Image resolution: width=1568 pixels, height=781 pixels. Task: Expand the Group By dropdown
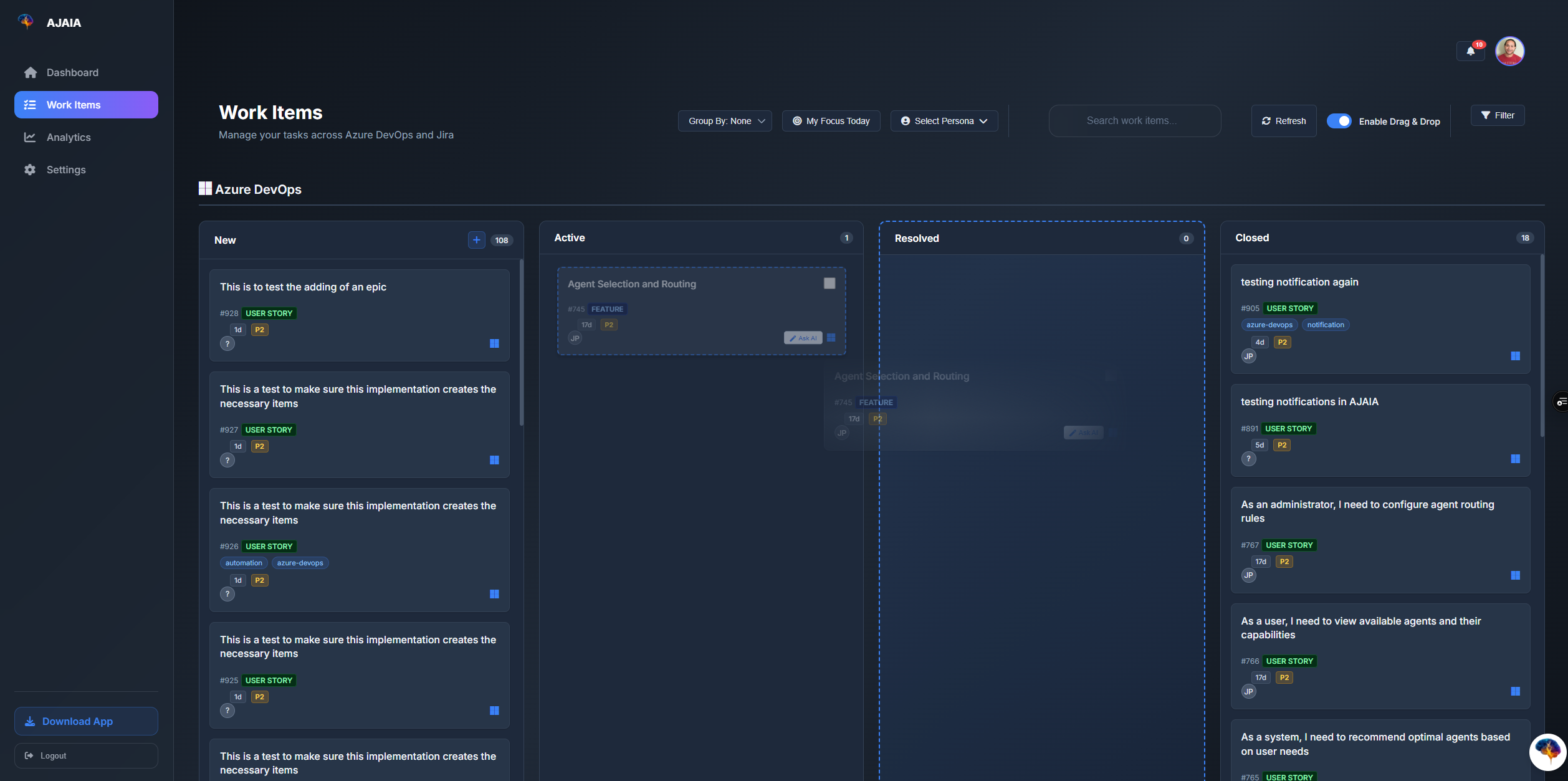point(725,121)
